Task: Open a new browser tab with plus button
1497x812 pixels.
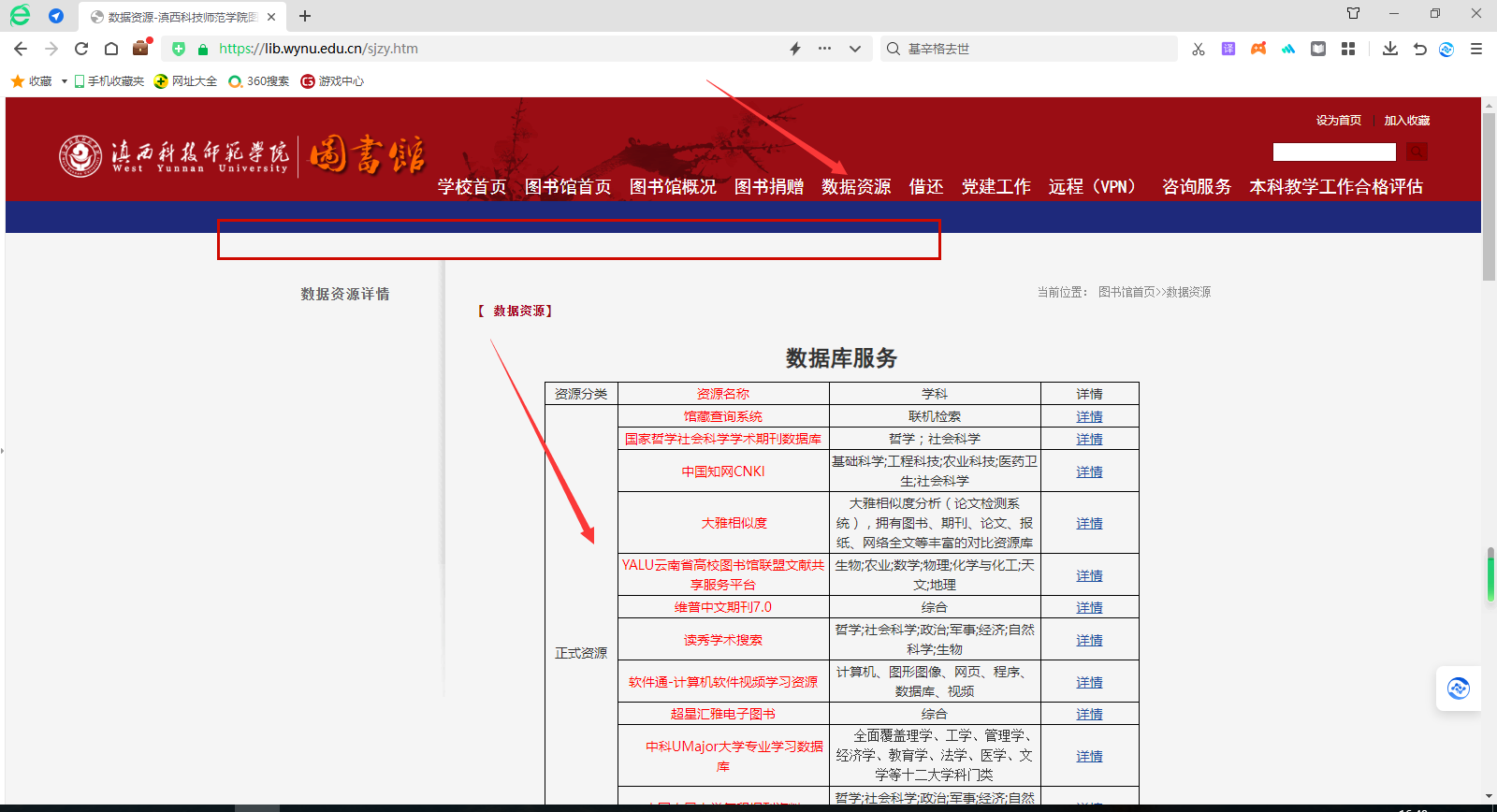Action: [x=305, y=16]
